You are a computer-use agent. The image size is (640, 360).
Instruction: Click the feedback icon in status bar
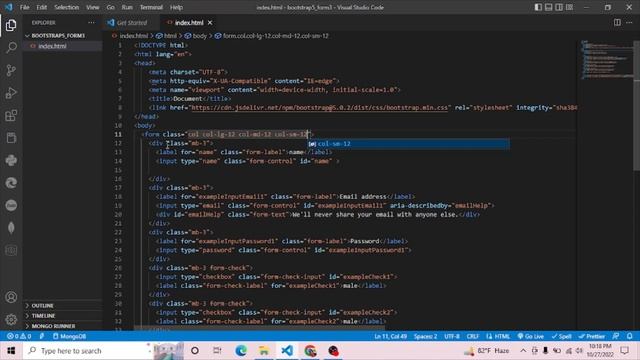pyautogui.click(x=616, y=336)
